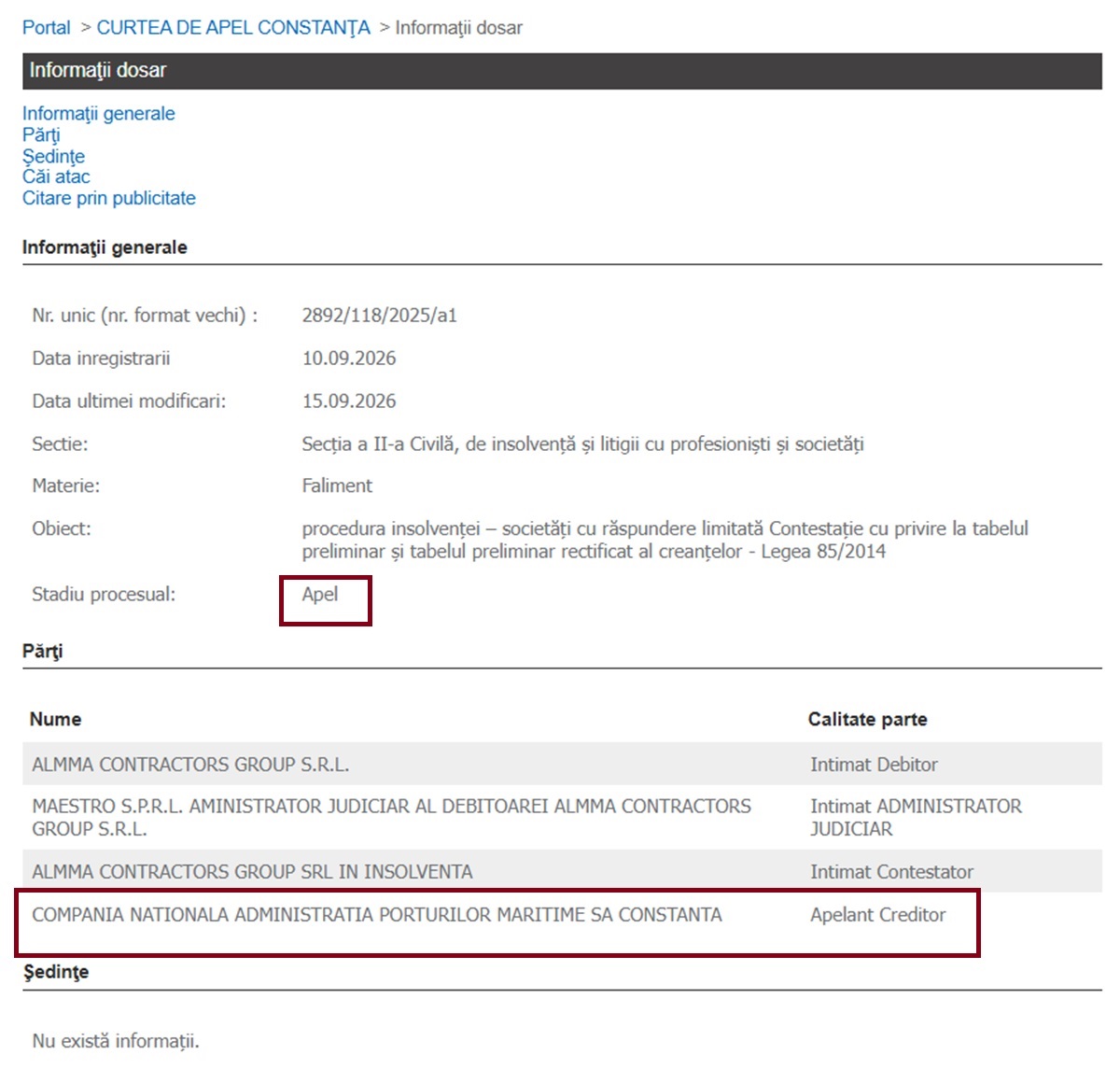Select the Intimat ADMINISTRATOR JUDICIAR role
The width and height of the screenshot is (1120, 1069).
916,817
